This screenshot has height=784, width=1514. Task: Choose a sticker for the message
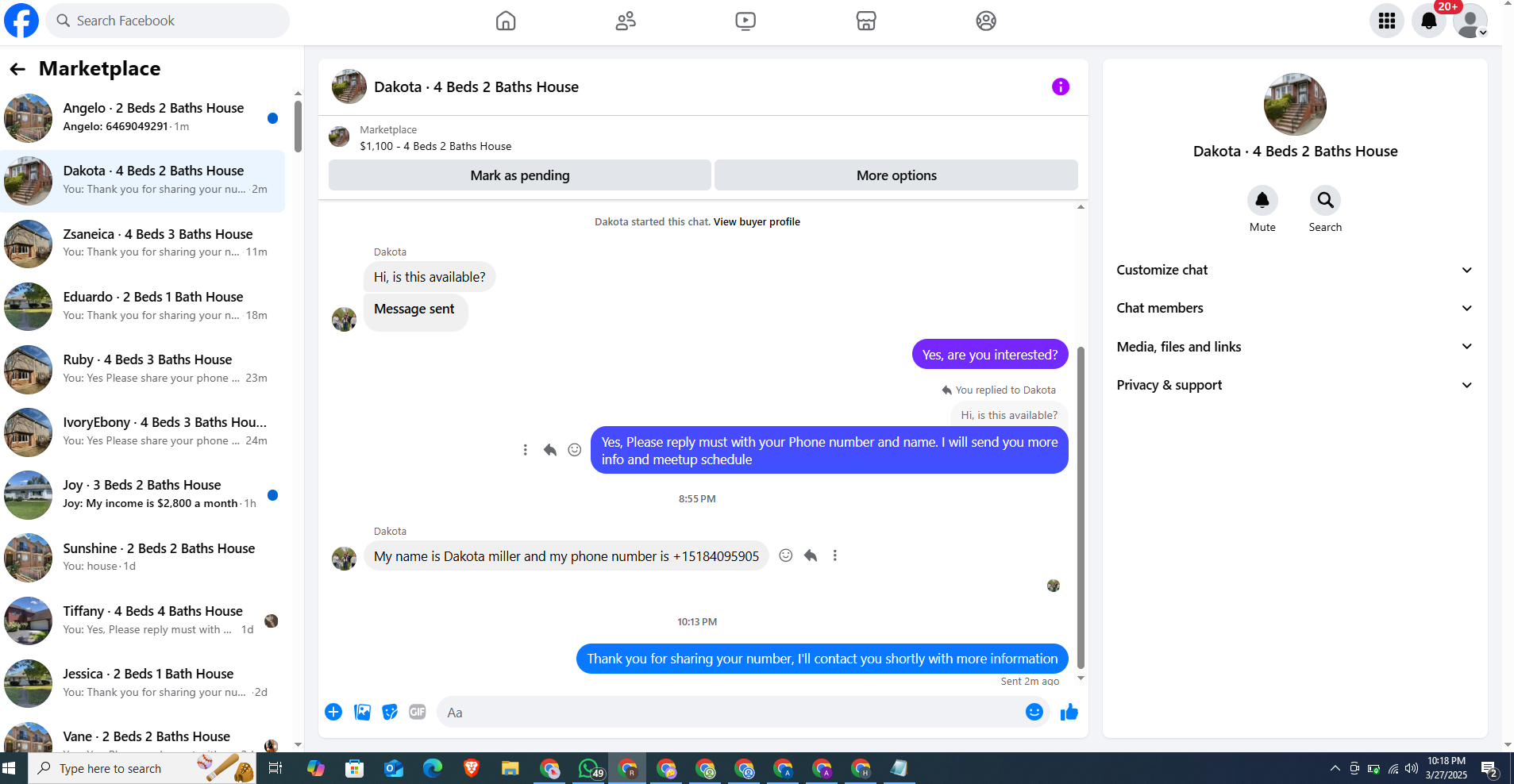390,712
